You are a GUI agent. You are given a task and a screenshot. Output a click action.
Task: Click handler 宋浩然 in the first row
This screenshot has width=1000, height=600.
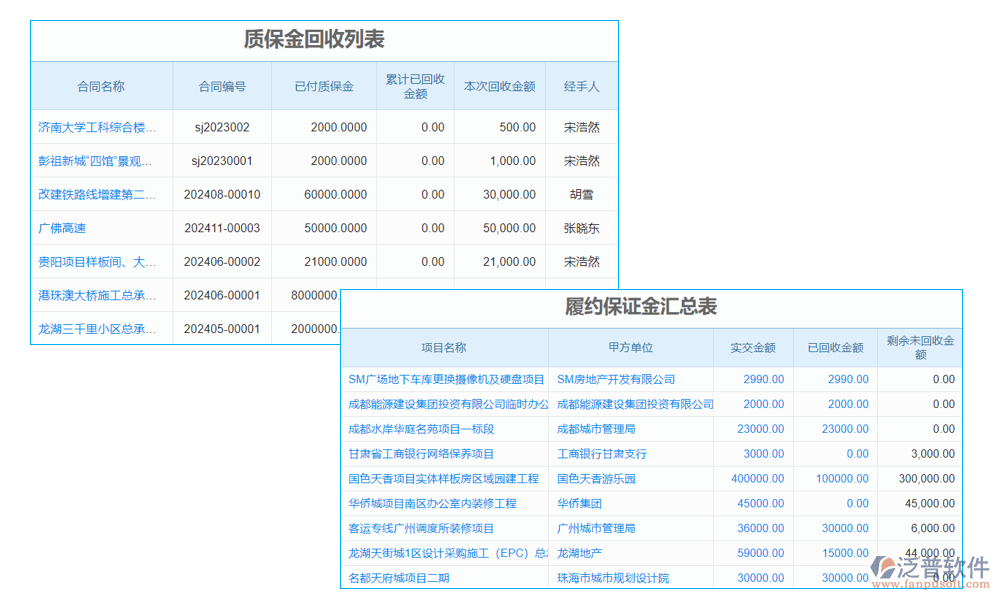click(x=580, y=127)
